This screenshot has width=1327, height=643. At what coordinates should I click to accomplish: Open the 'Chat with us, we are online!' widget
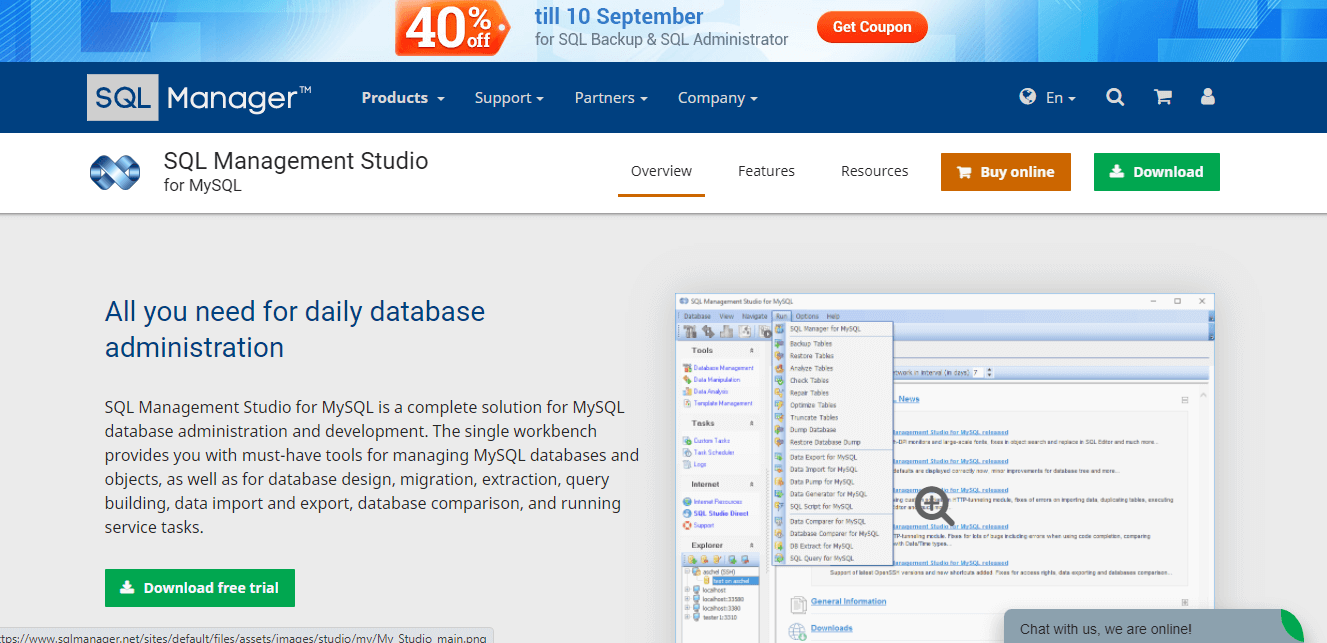(x=1153, y=627)
